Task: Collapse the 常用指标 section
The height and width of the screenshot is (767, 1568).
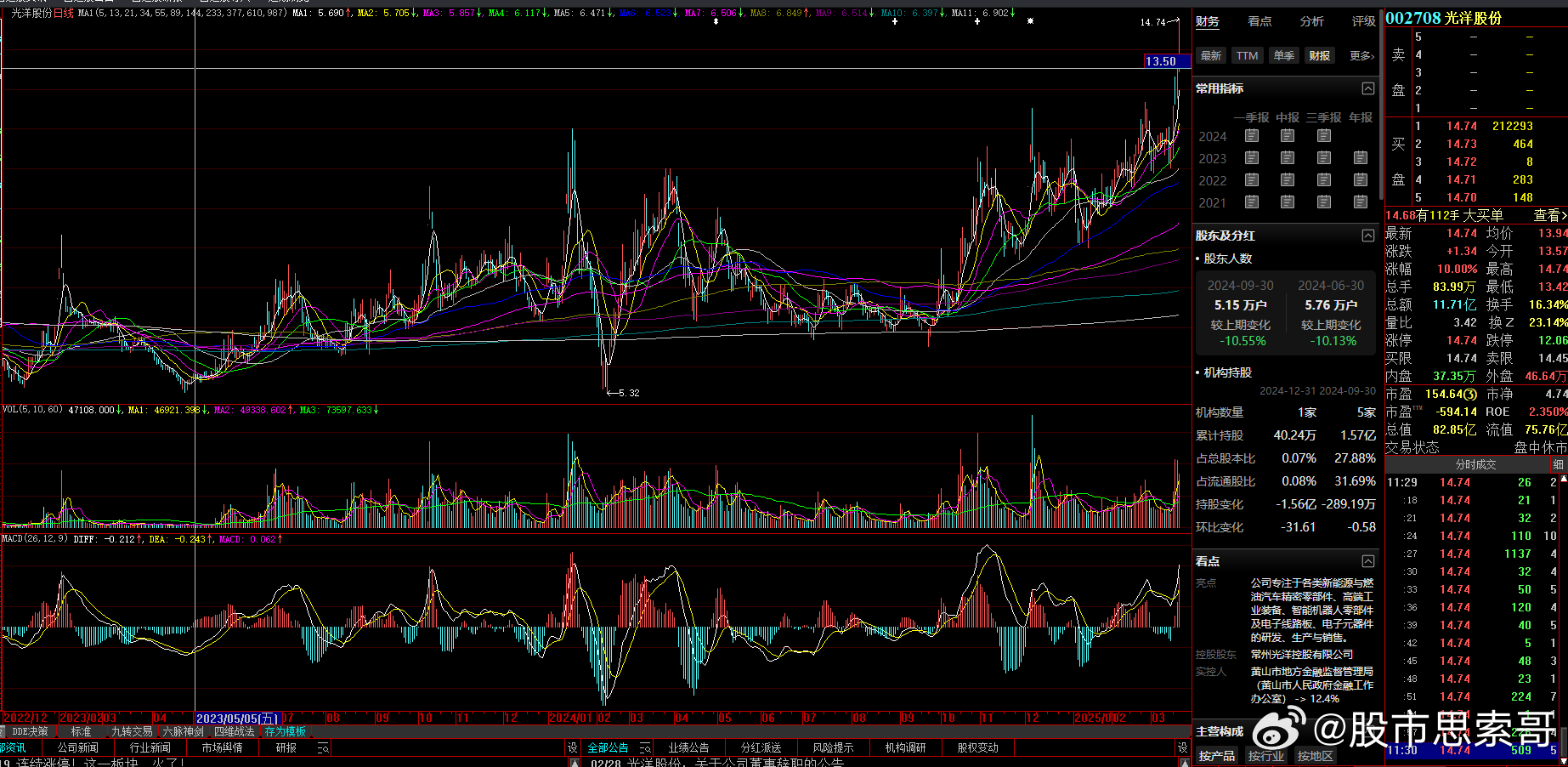Action: [x=1368, y=88]
